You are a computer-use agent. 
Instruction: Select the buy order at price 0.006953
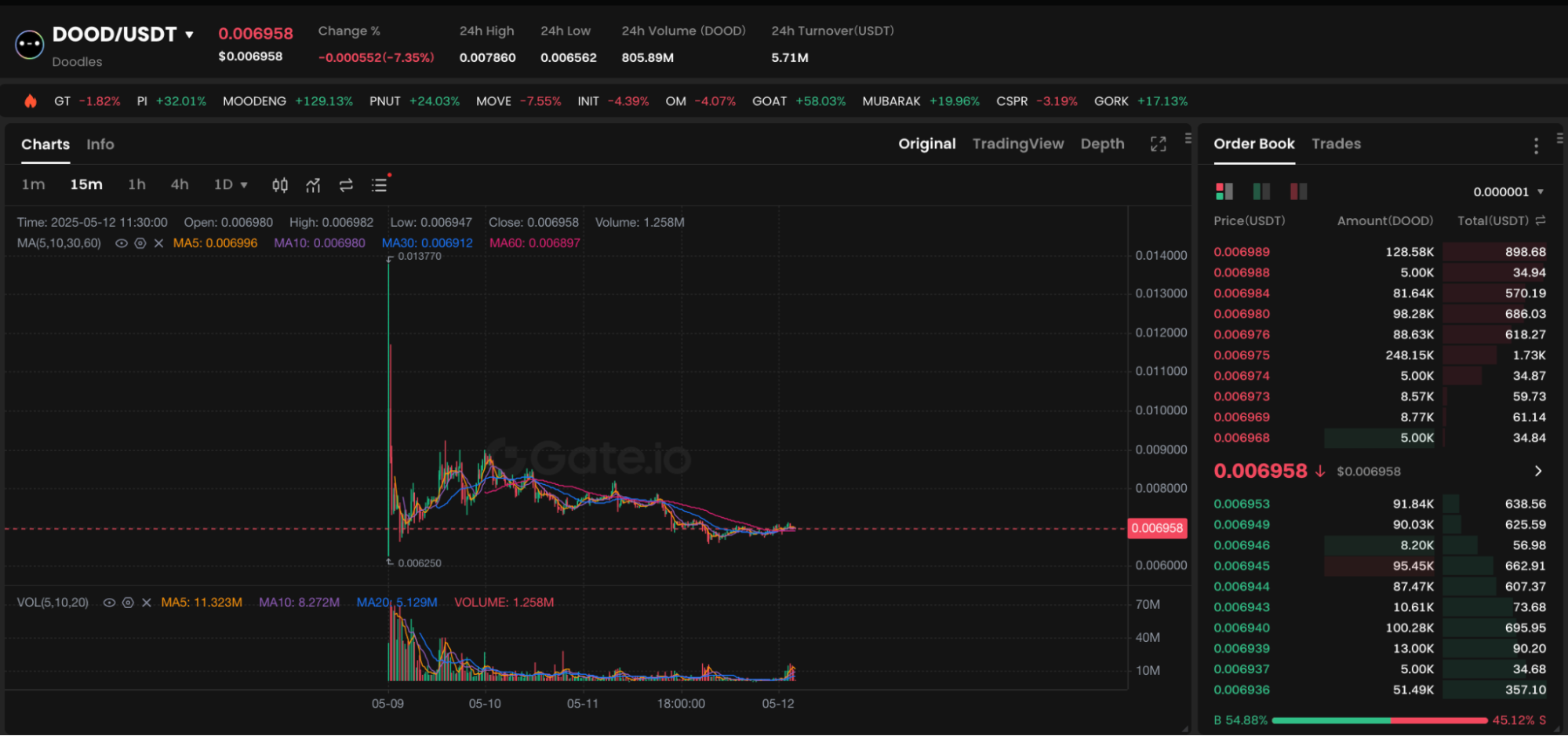tap(1380, 504)
